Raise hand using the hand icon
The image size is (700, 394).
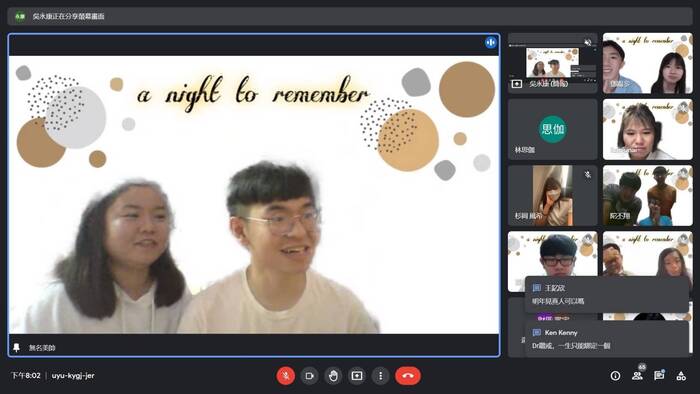click(x=333, y=376)
